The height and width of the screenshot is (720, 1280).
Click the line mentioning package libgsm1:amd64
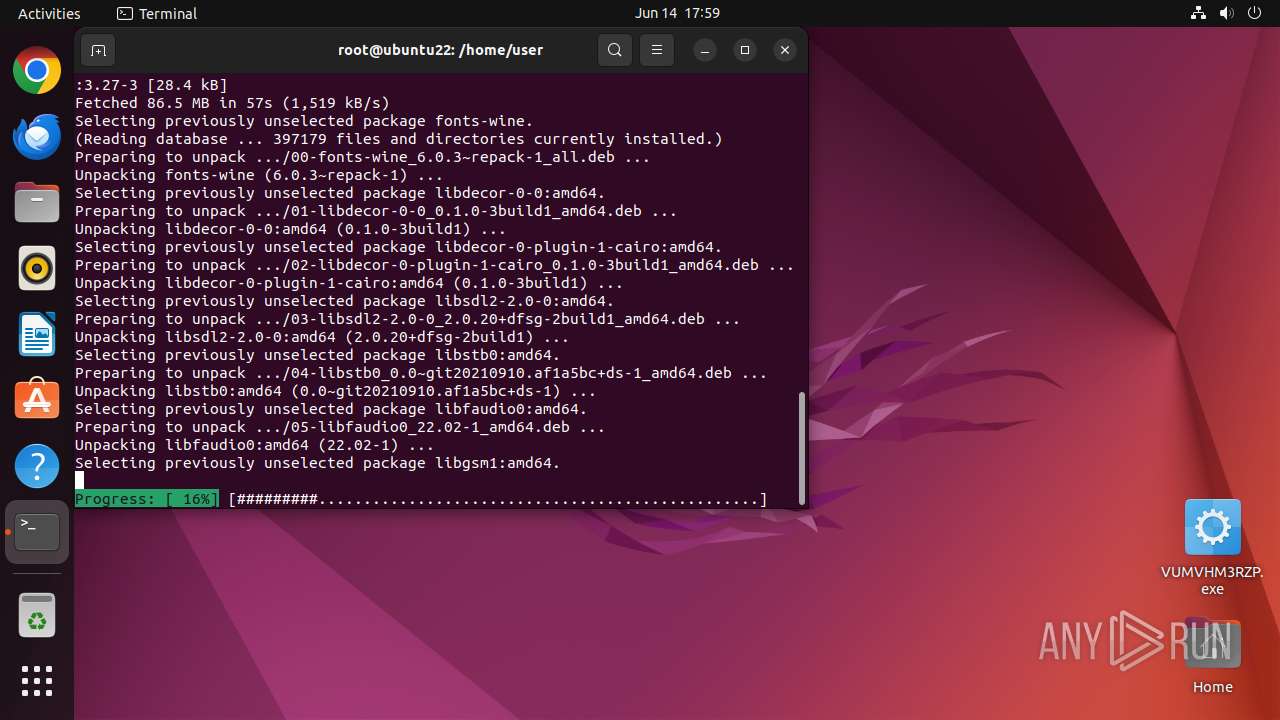coord(317,463)
